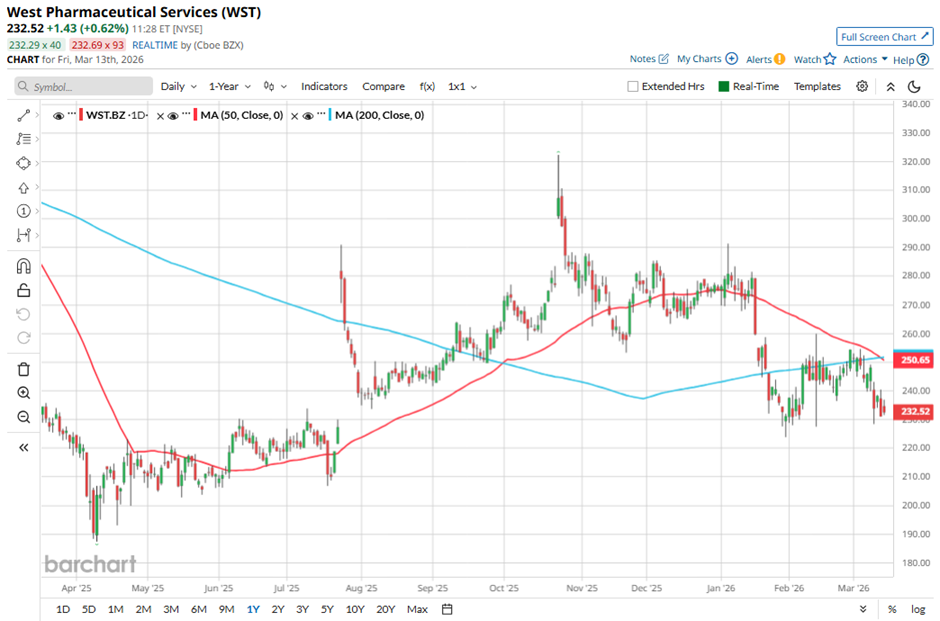Open the 1x1 grid layout dropdown
Screen dimensions: 940x621
(462, 86)
